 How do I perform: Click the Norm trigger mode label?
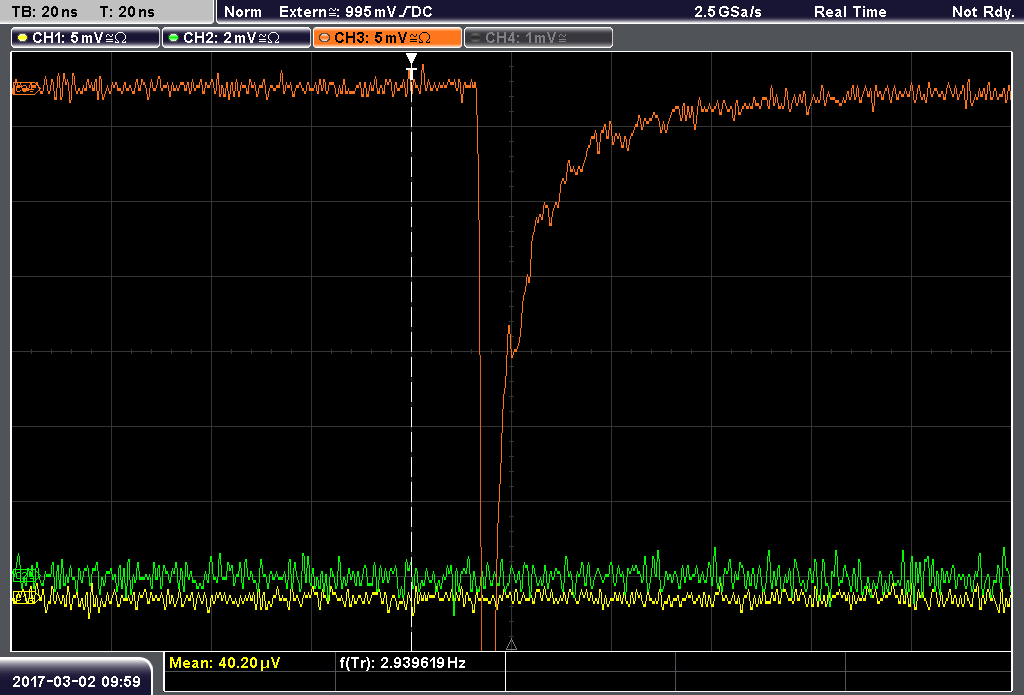click(x=243, y=12)
